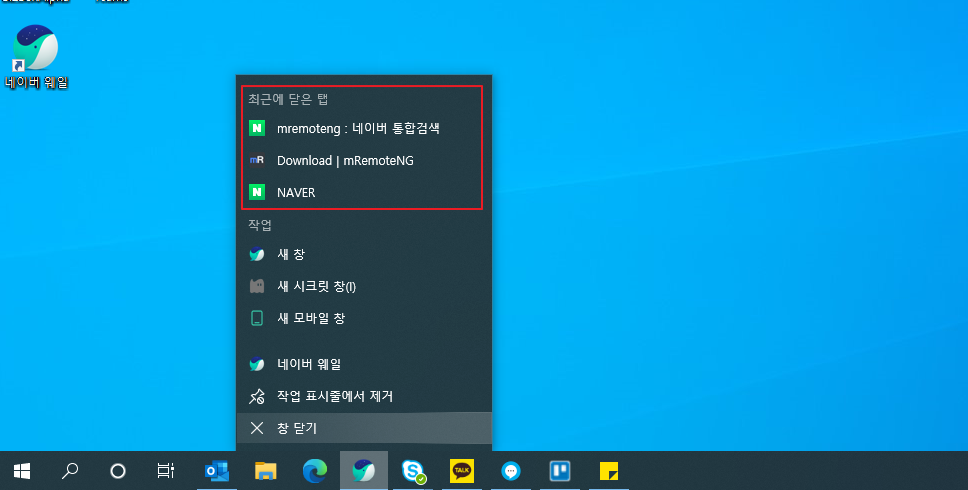Click Naver Whale taskbar icon
This screenshot has height=490, width=968.
pos(364,471)
